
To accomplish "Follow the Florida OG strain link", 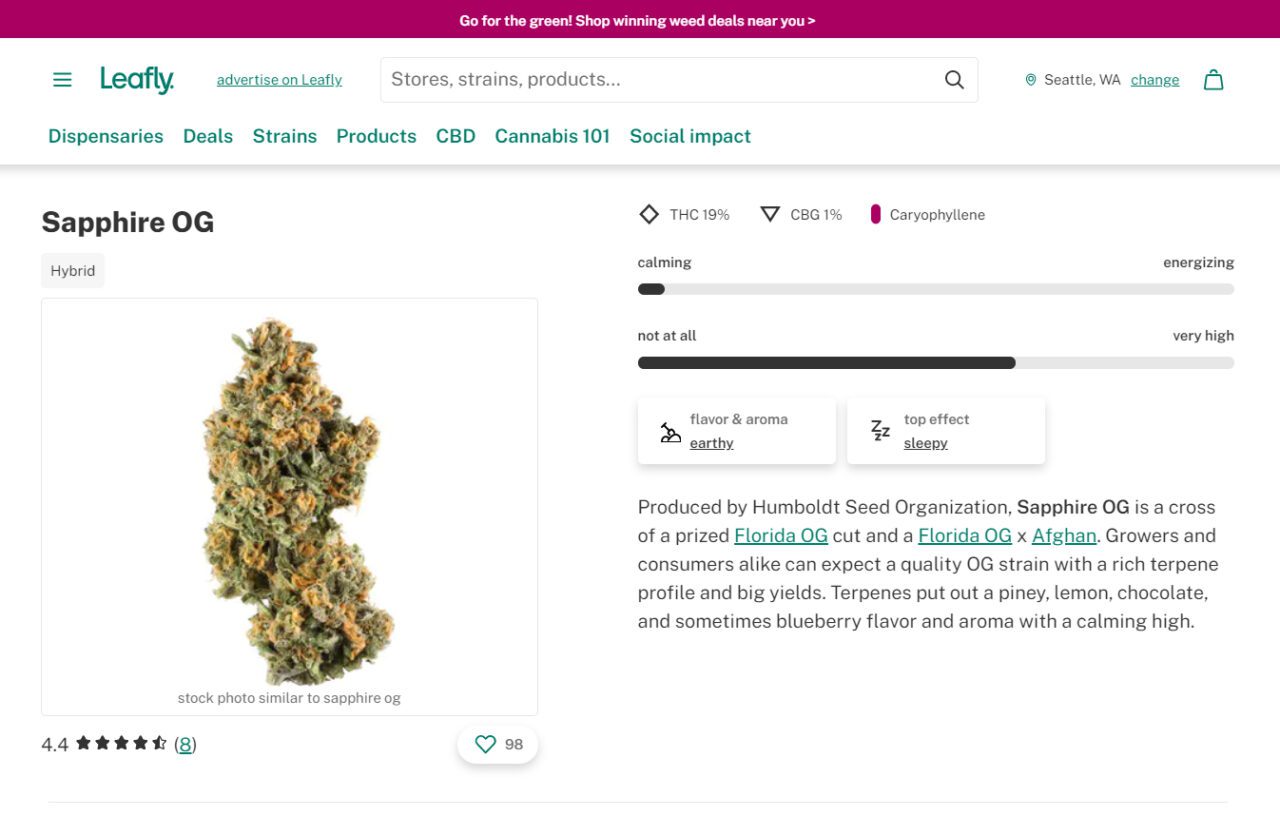I will pos(781,535).
